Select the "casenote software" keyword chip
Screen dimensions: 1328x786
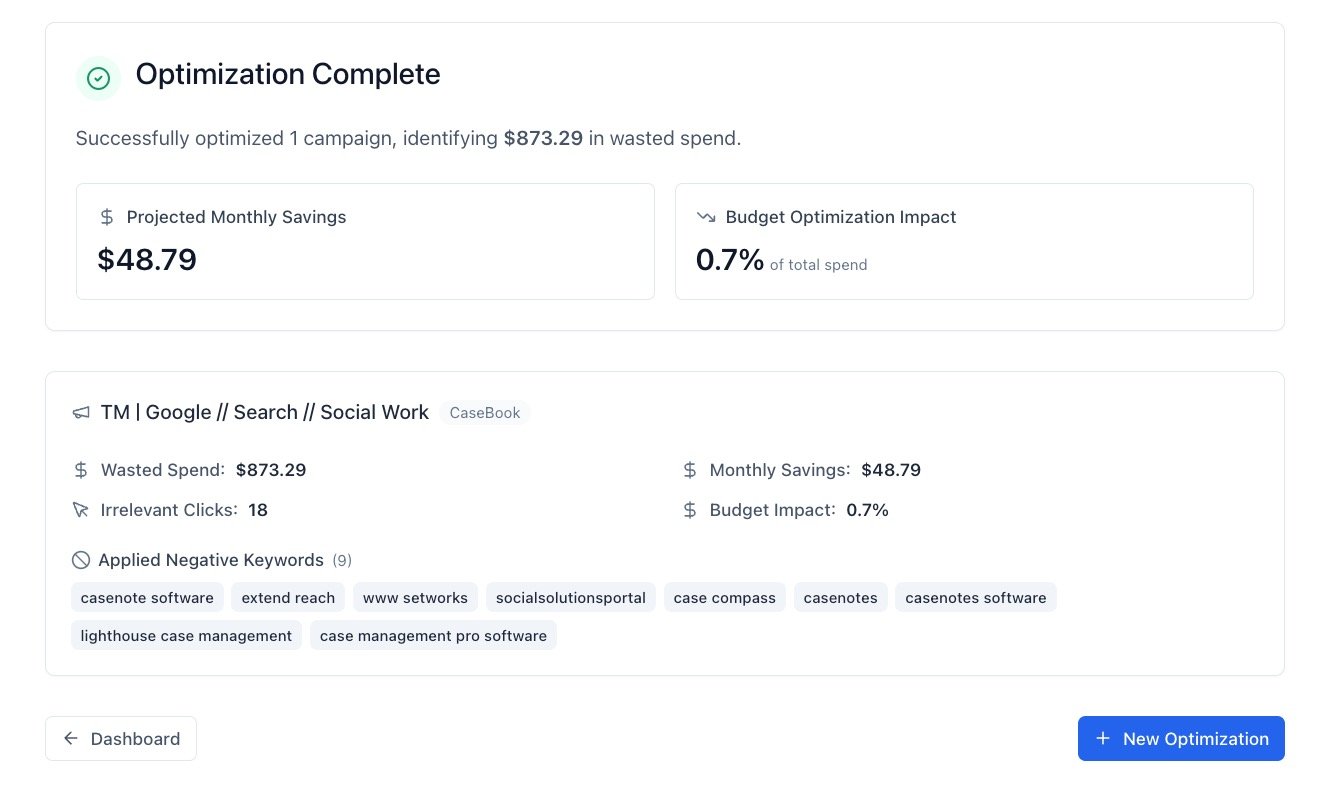147,598
